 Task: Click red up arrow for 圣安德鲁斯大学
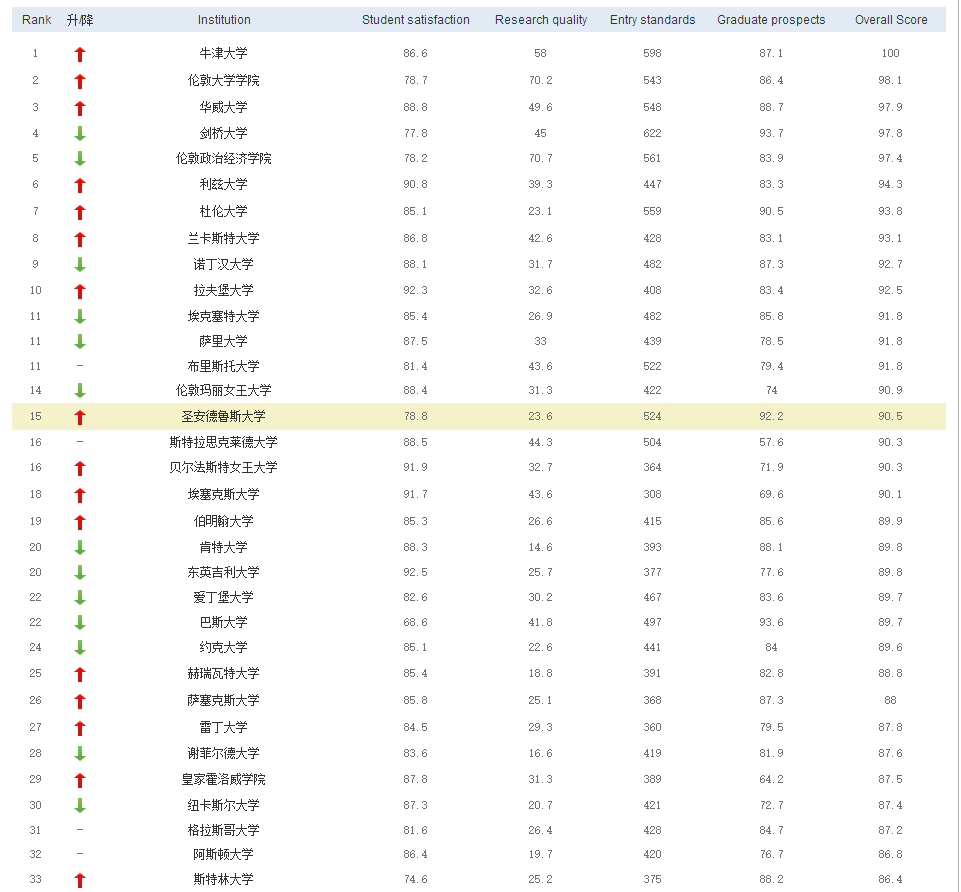[x=80, y=417]
